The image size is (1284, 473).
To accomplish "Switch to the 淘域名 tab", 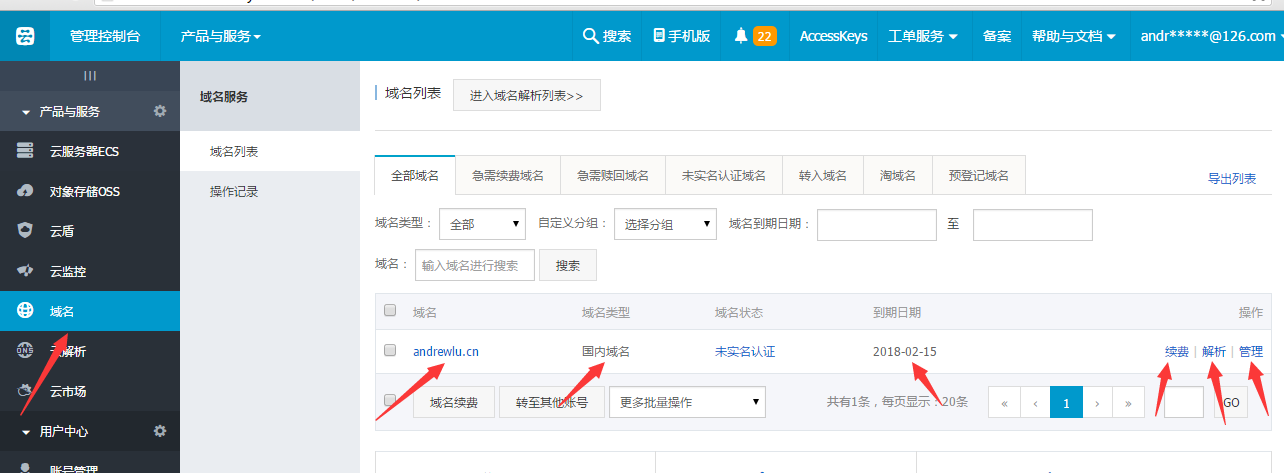I will pyautogui.click(x=898, y=175).
